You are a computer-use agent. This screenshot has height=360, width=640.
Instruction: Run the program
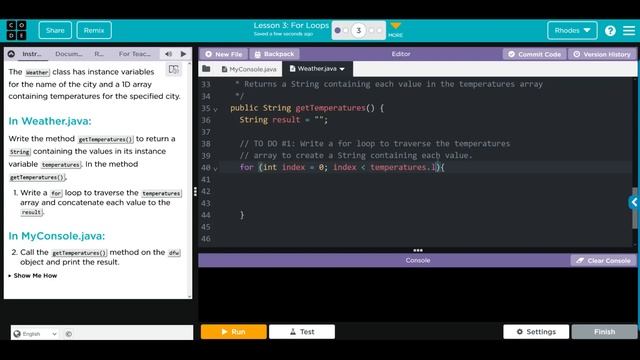(233, 332)
